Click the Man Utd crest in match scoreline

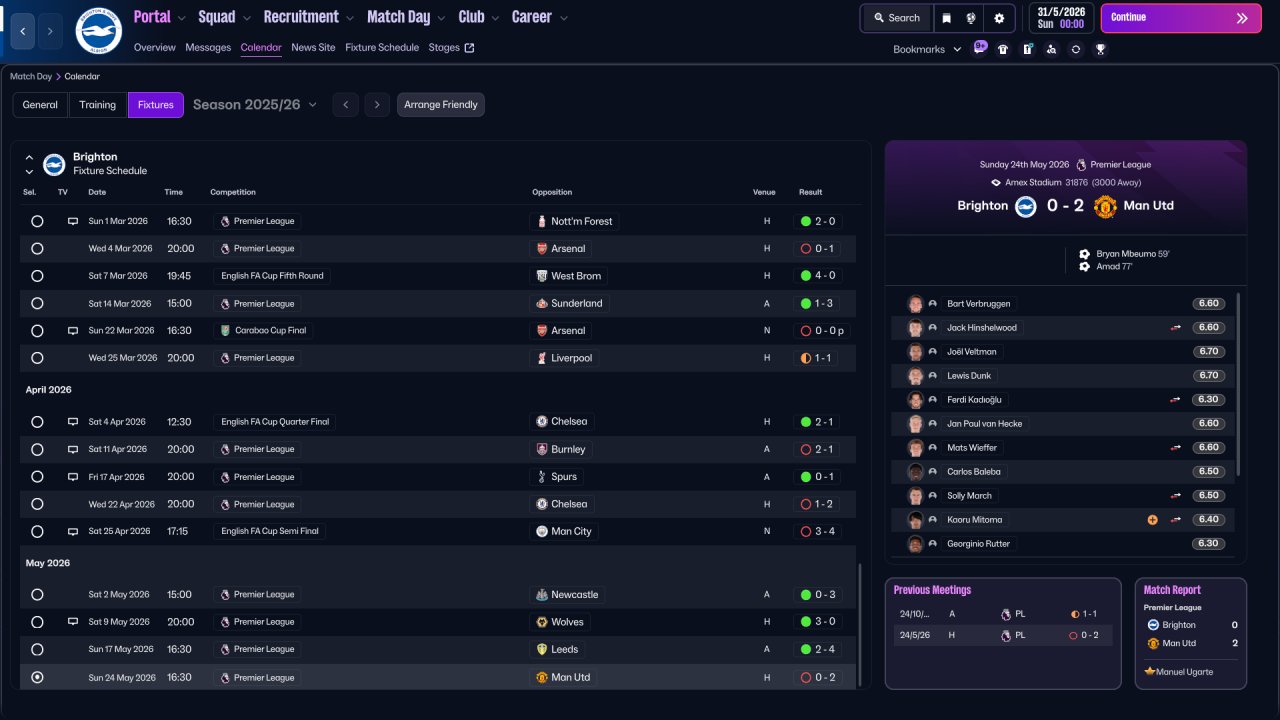point(1105,206)
